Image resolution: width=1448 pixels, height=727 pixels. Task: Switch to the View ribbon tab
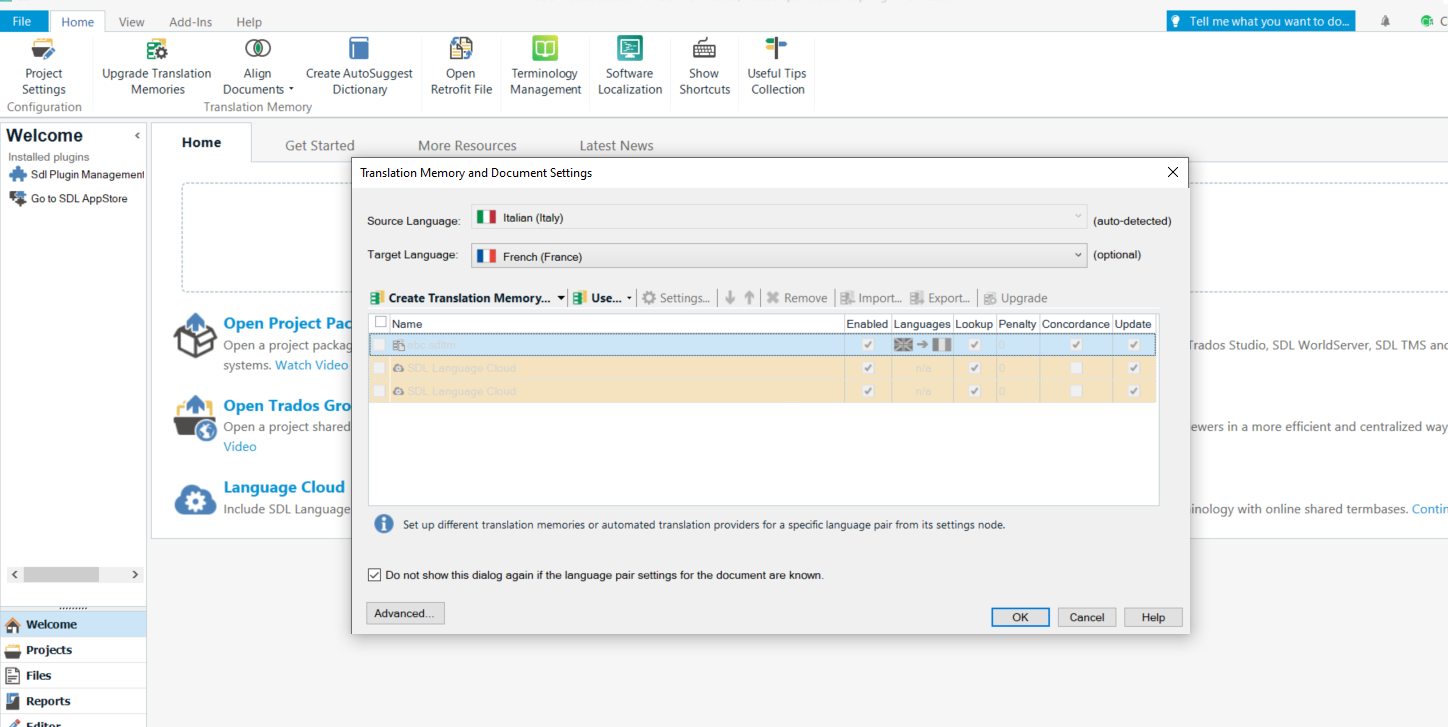click(131, 22)
